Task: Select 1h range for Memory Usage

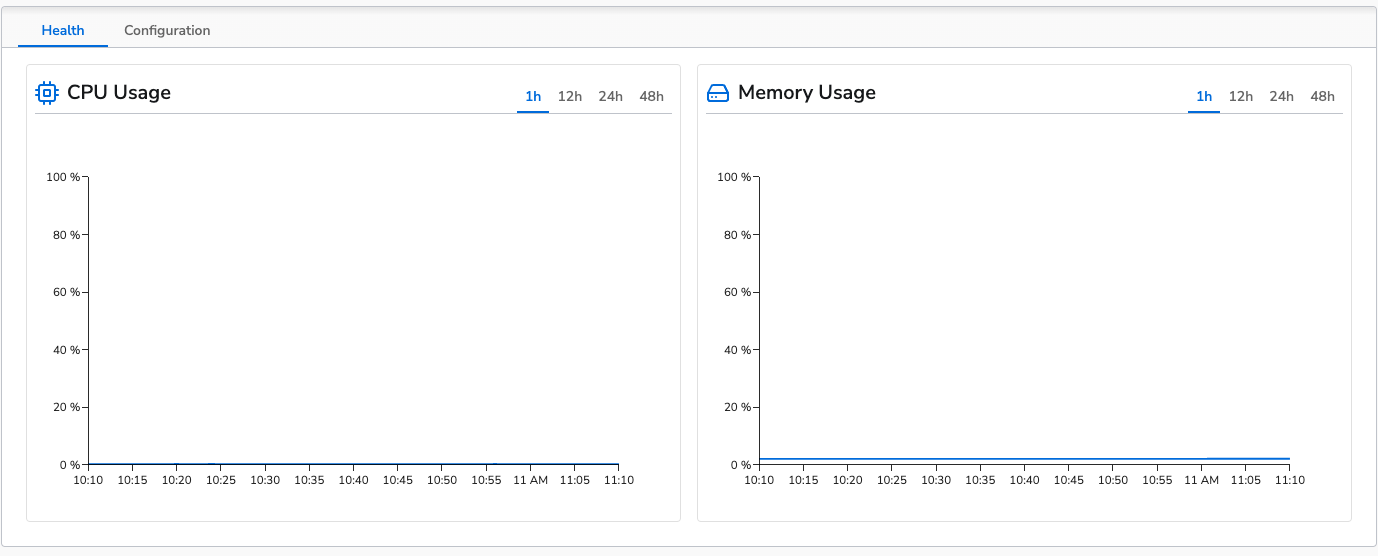Action: coord(1204,96)
